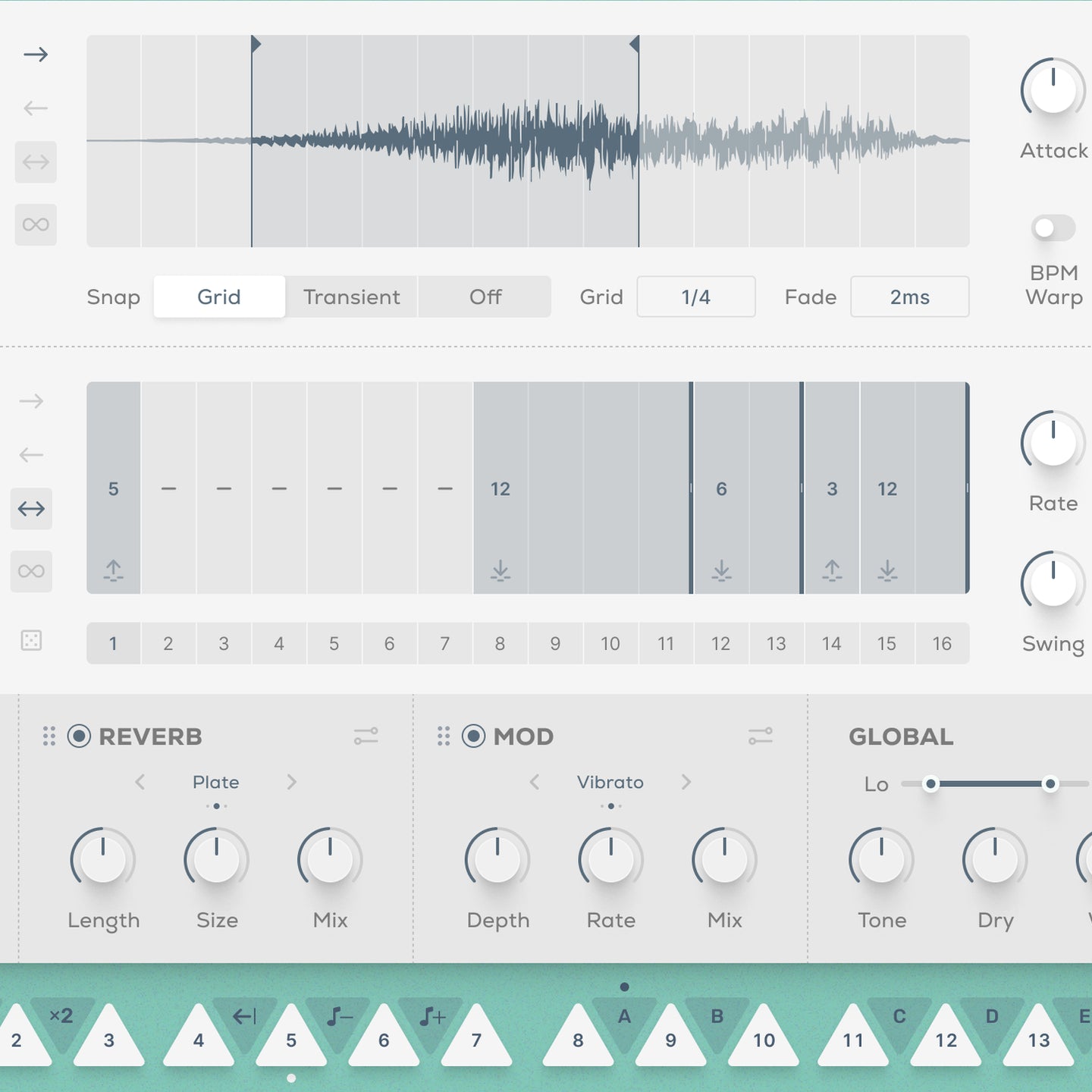The height and width of the screenshot is (1092, 1092).
Task: Open the Mod advanced parameters sliders icon
Action: pyautogui.click(x=761, y=736)
